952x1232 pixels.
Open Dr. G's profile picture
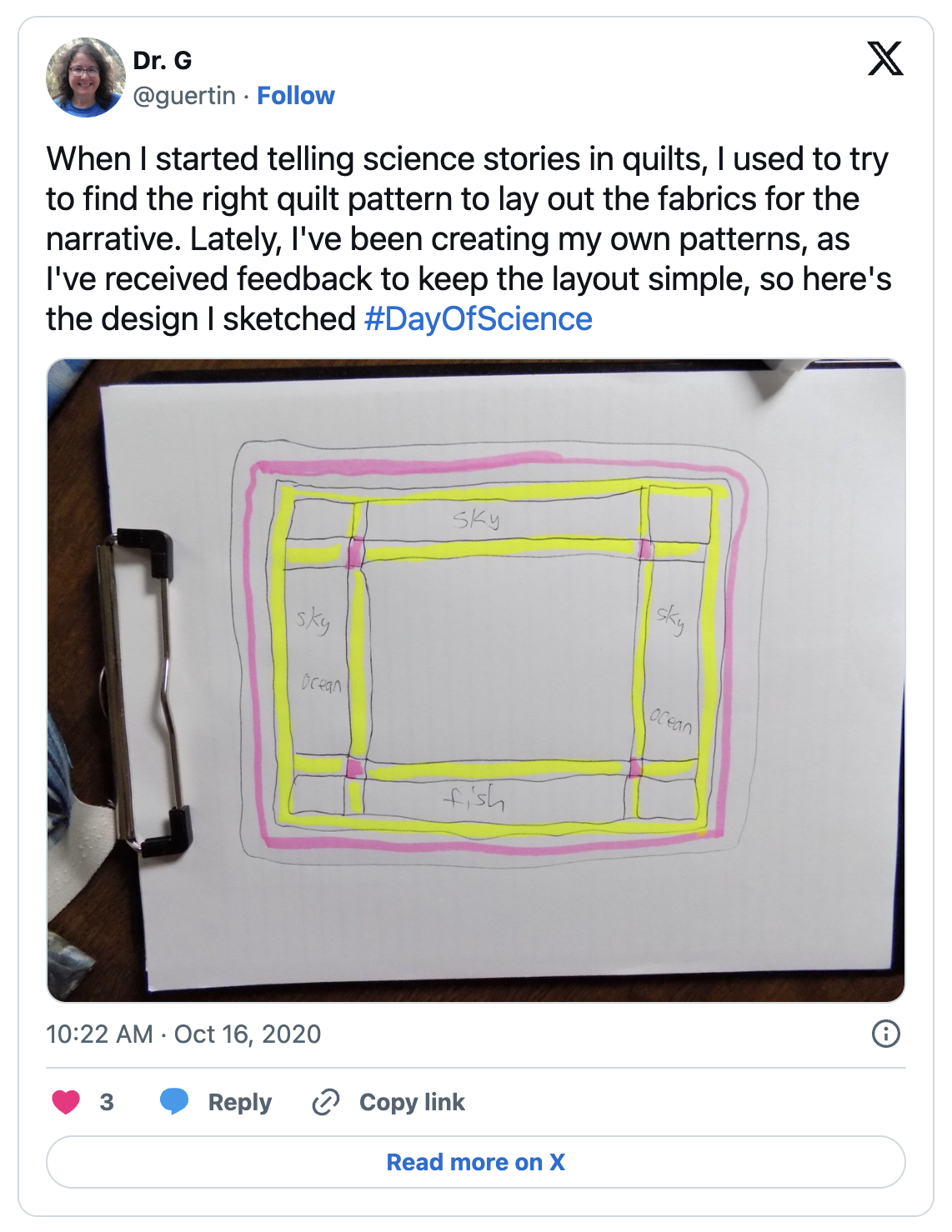pos(85,78)
